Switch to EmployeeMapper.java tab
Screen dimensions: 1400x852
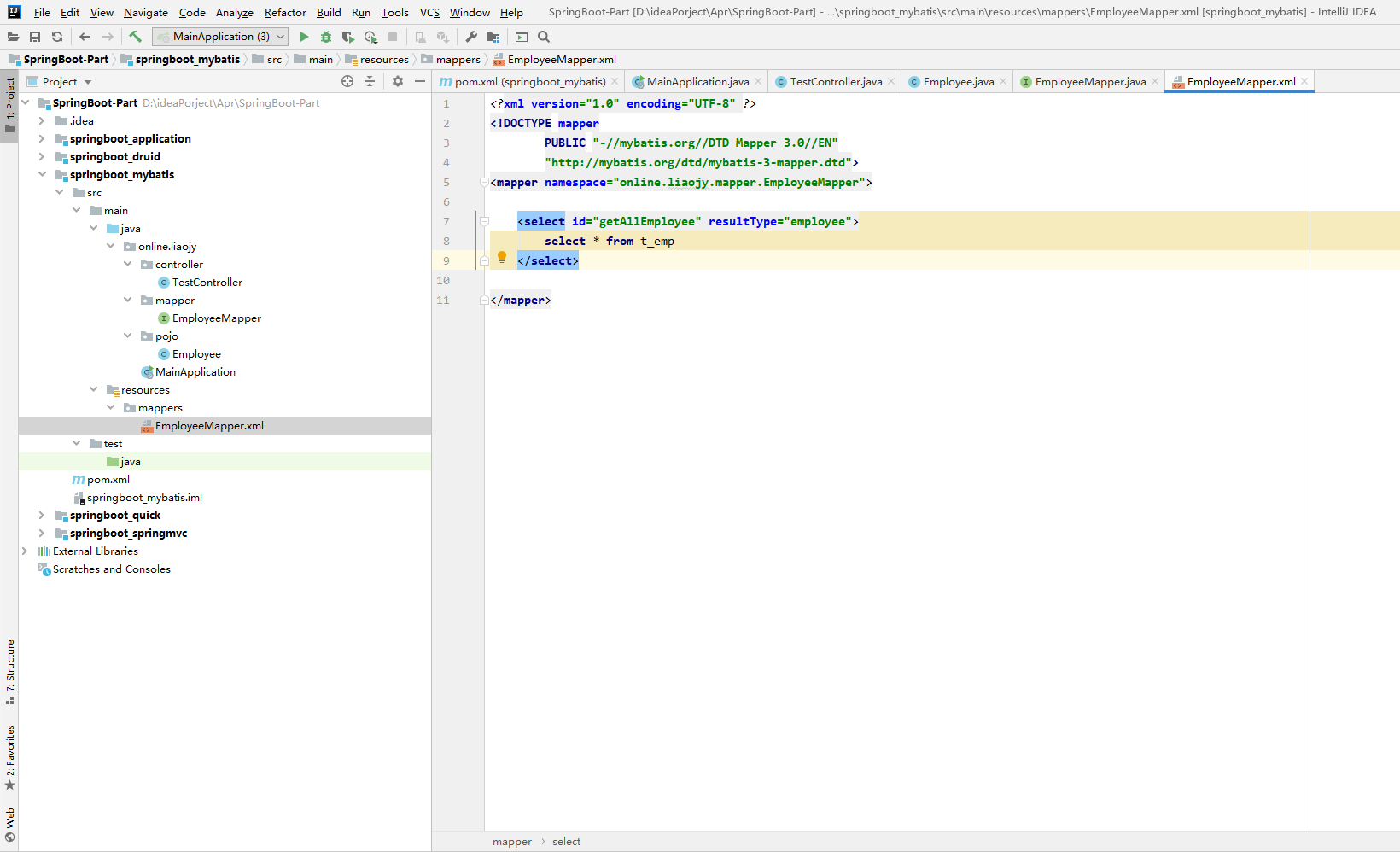[1090, 82]
